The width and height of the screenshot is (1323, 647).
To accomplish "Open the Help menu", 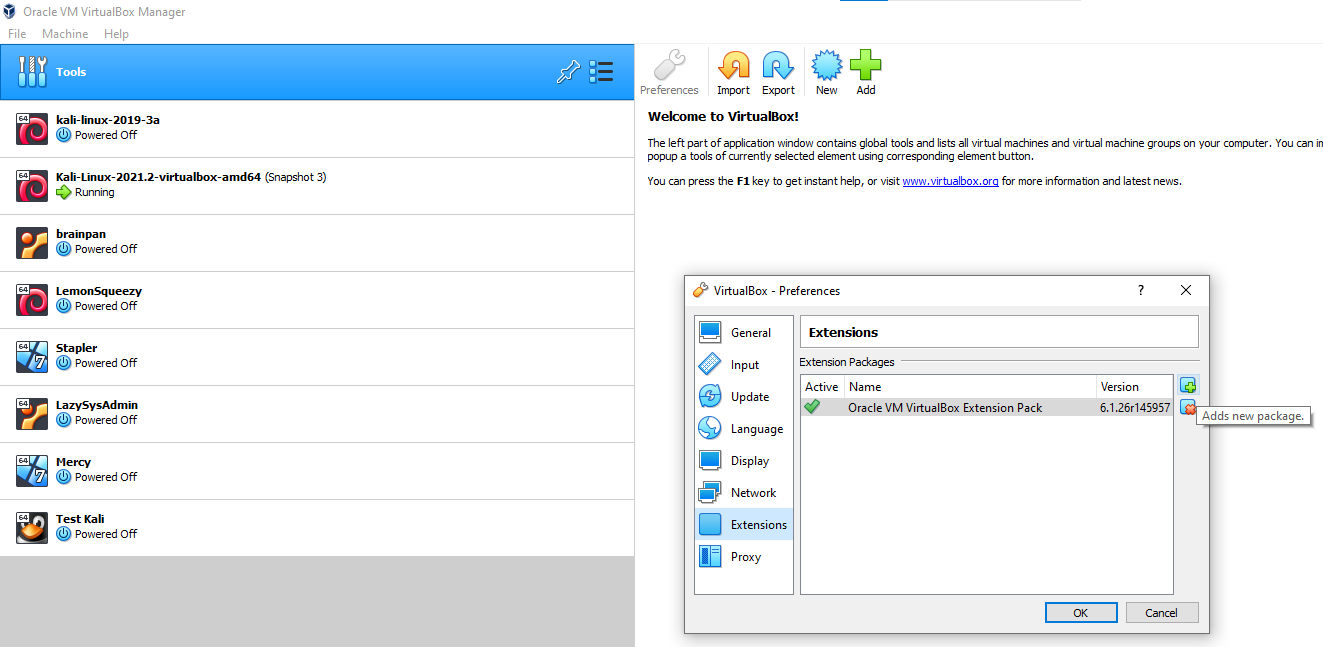I will coord(116,34).
